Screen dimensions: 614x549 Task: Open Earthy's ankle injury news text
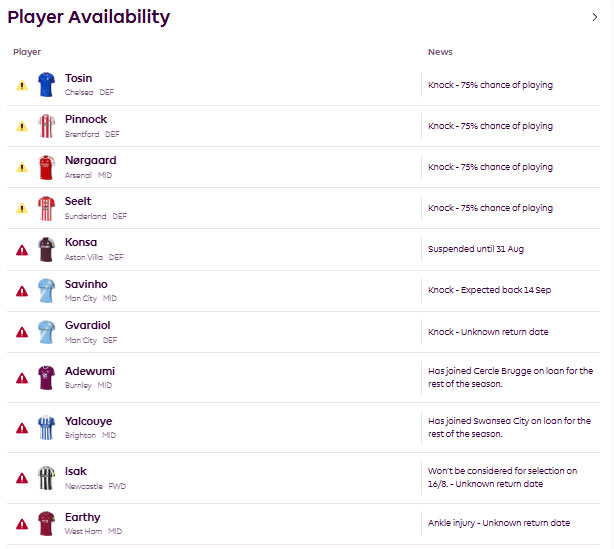pyautogui.click(x=499, y=523)
